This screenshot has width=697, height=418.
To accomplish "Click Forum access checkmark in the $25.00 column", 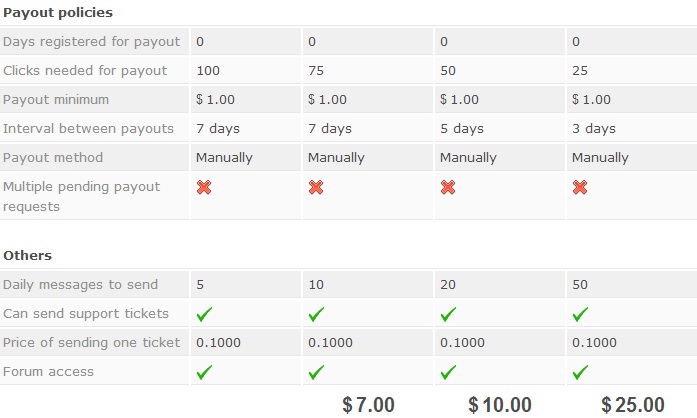I will coord(581,372).
